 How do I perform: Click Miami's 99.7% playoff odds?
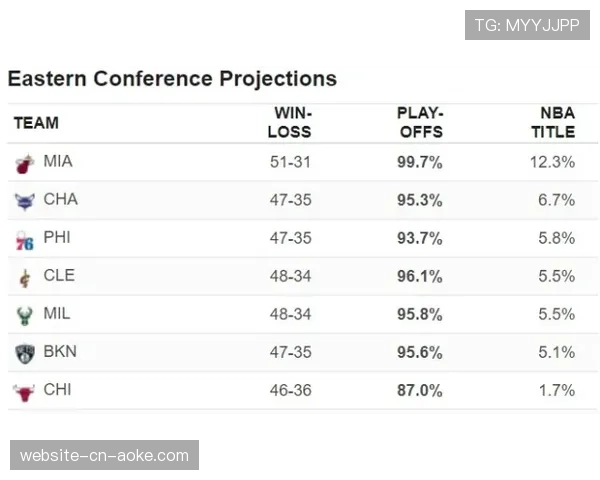(419, 162)
